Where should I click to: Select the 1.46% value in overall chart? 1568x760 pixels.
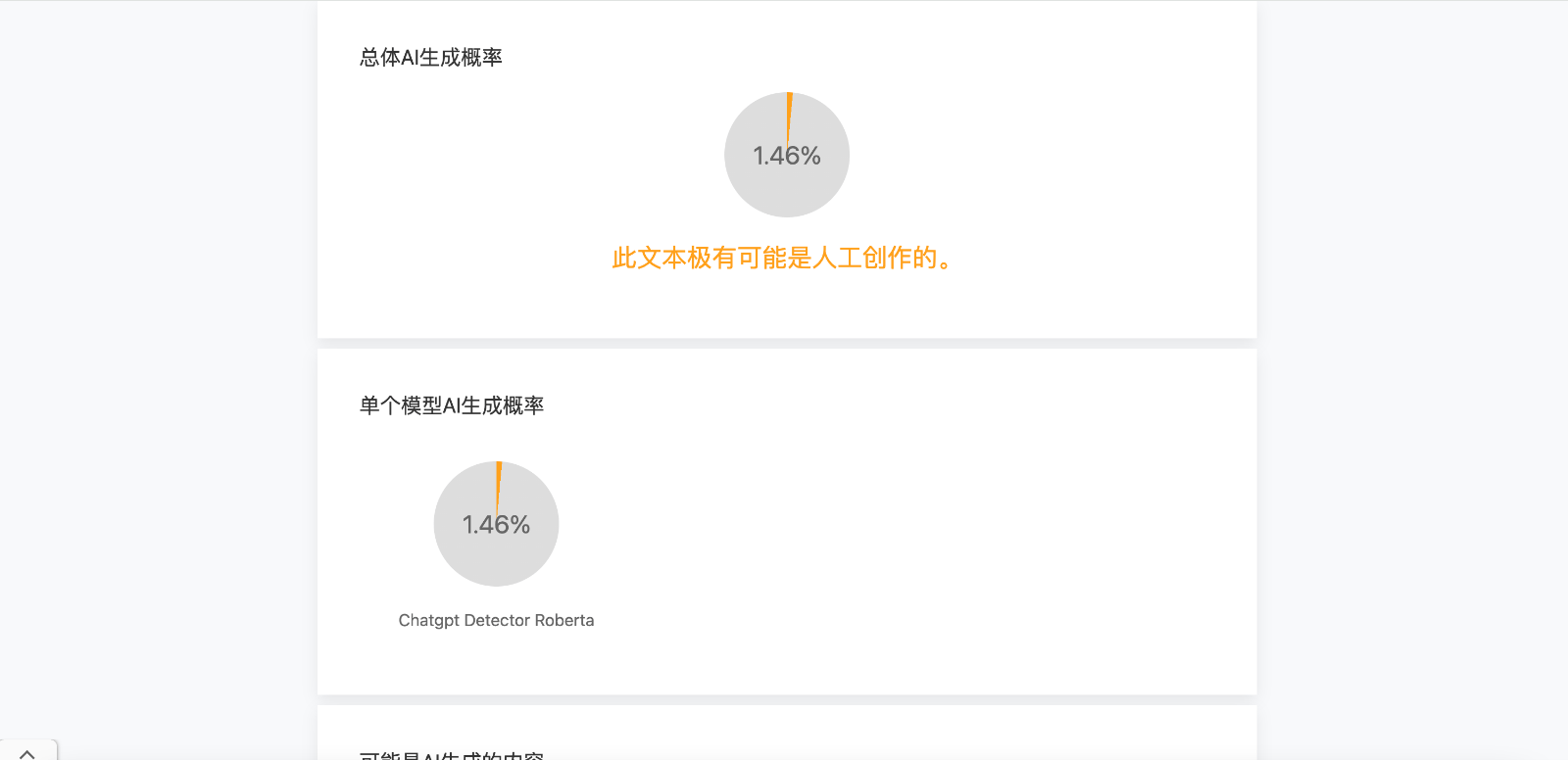787,156
